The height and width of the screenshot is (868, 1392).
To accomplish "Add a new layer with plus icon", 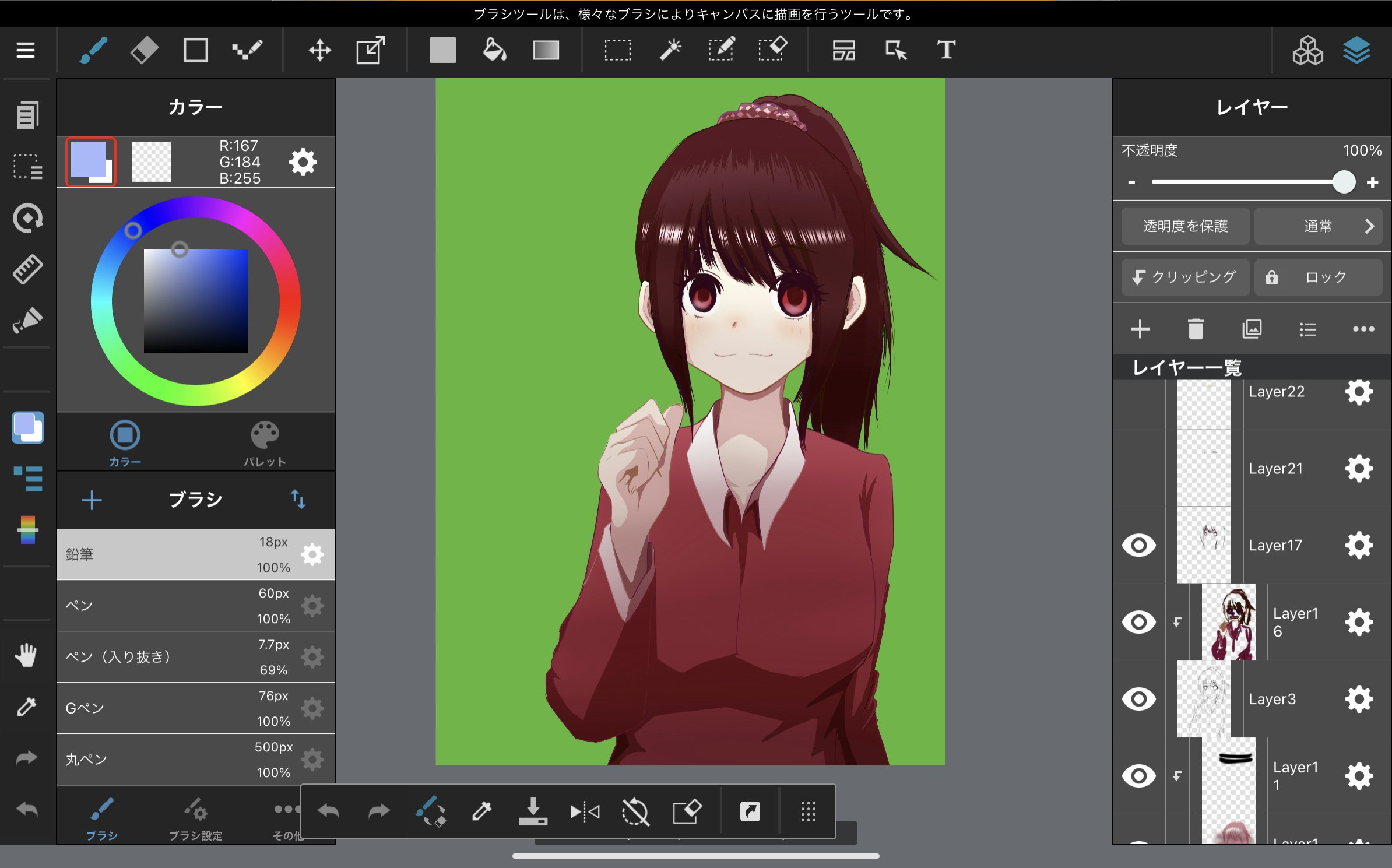I will (1140, 329).
